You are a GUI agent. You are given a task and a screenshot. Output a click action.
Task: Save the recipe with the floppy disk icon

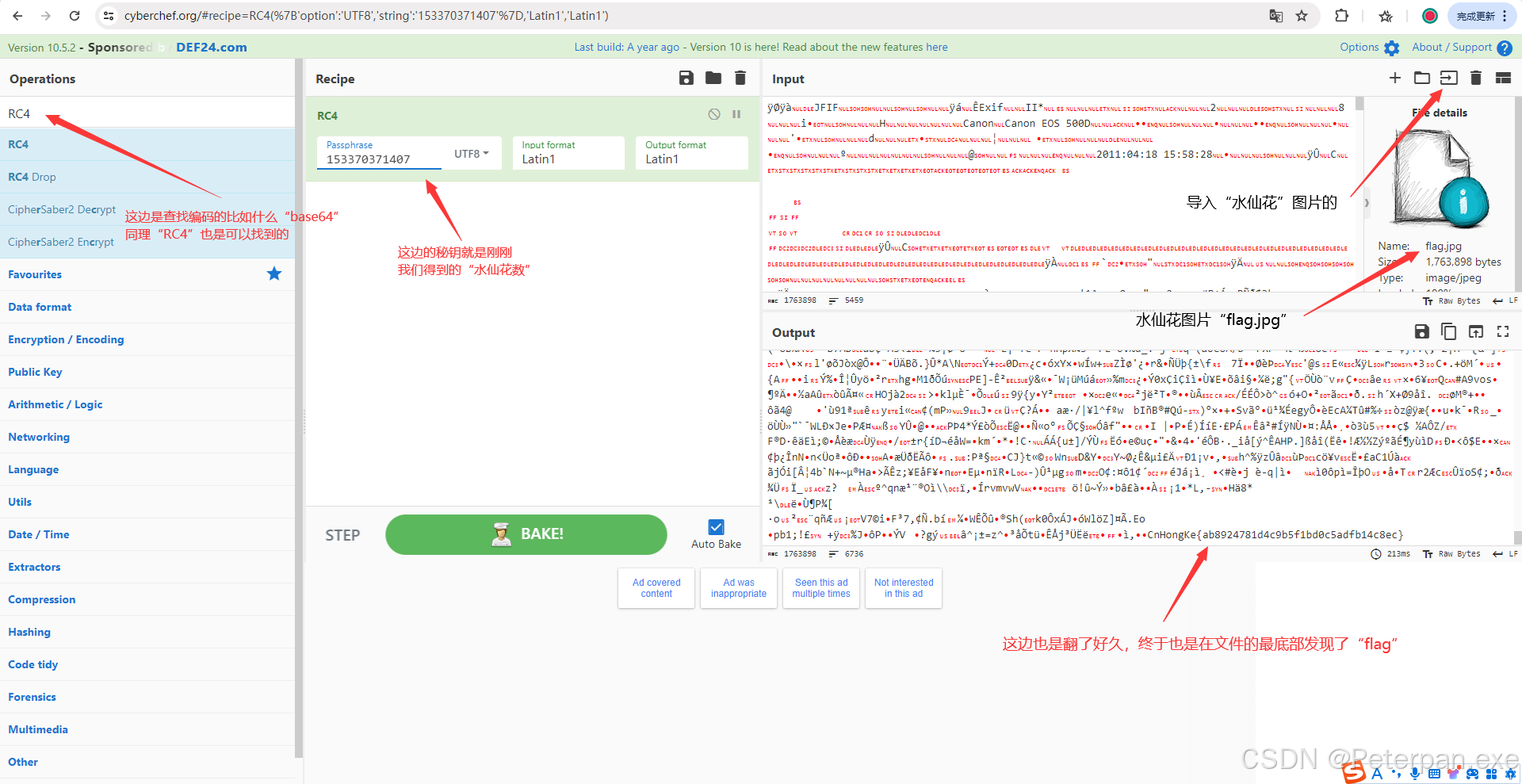(686, 78)
